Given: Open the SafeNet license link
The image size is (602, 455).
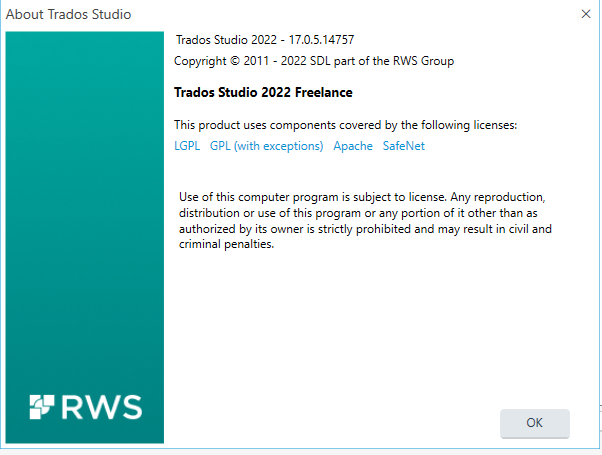Looking at the screenshot, I should point(404,146).
